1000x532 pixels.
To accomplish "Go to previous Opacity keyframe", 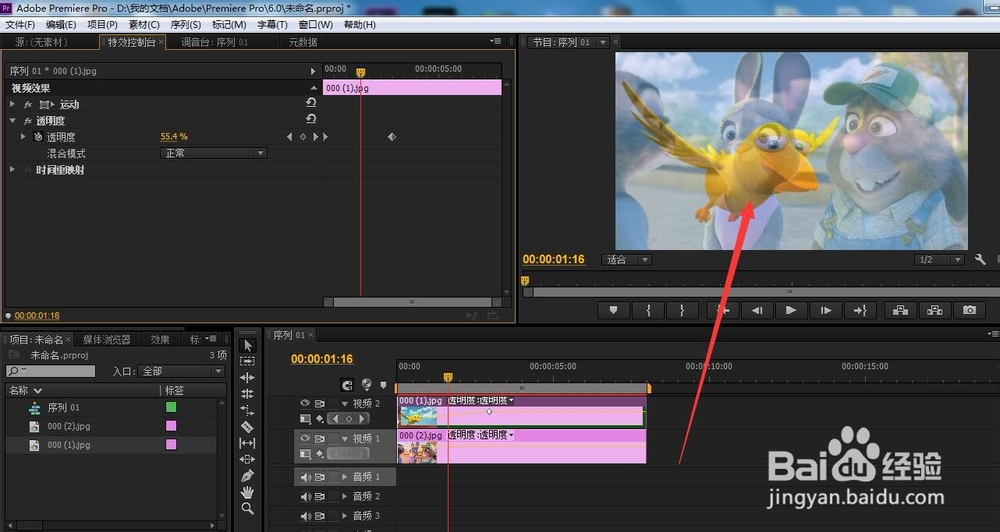I will coord(290,137).
